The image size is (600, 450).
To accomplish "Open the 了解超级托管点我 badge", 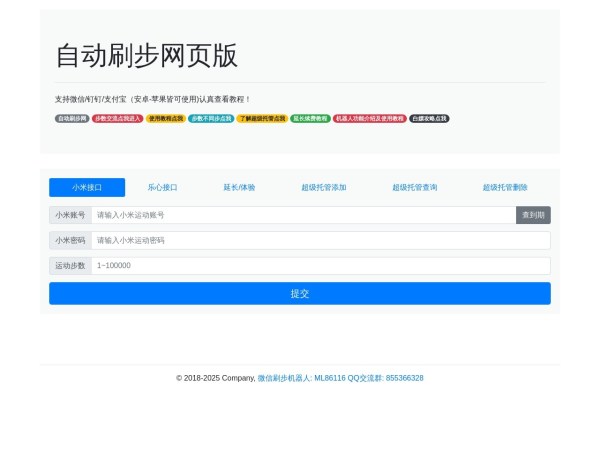I will tap(262, 118).
